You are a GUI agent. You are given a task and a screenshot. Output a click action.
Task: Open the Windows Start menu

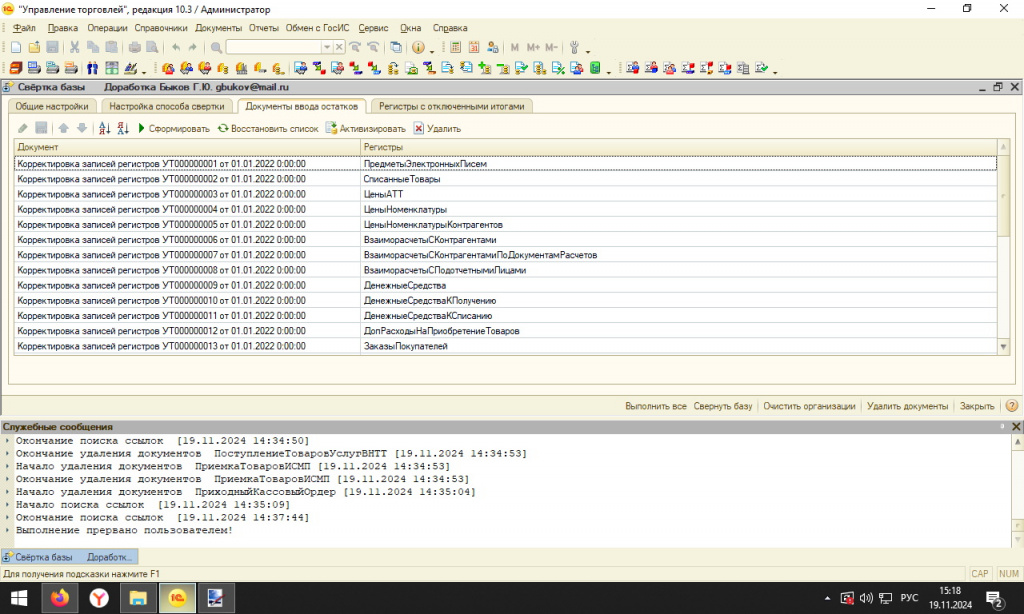(x=19, y=598)
